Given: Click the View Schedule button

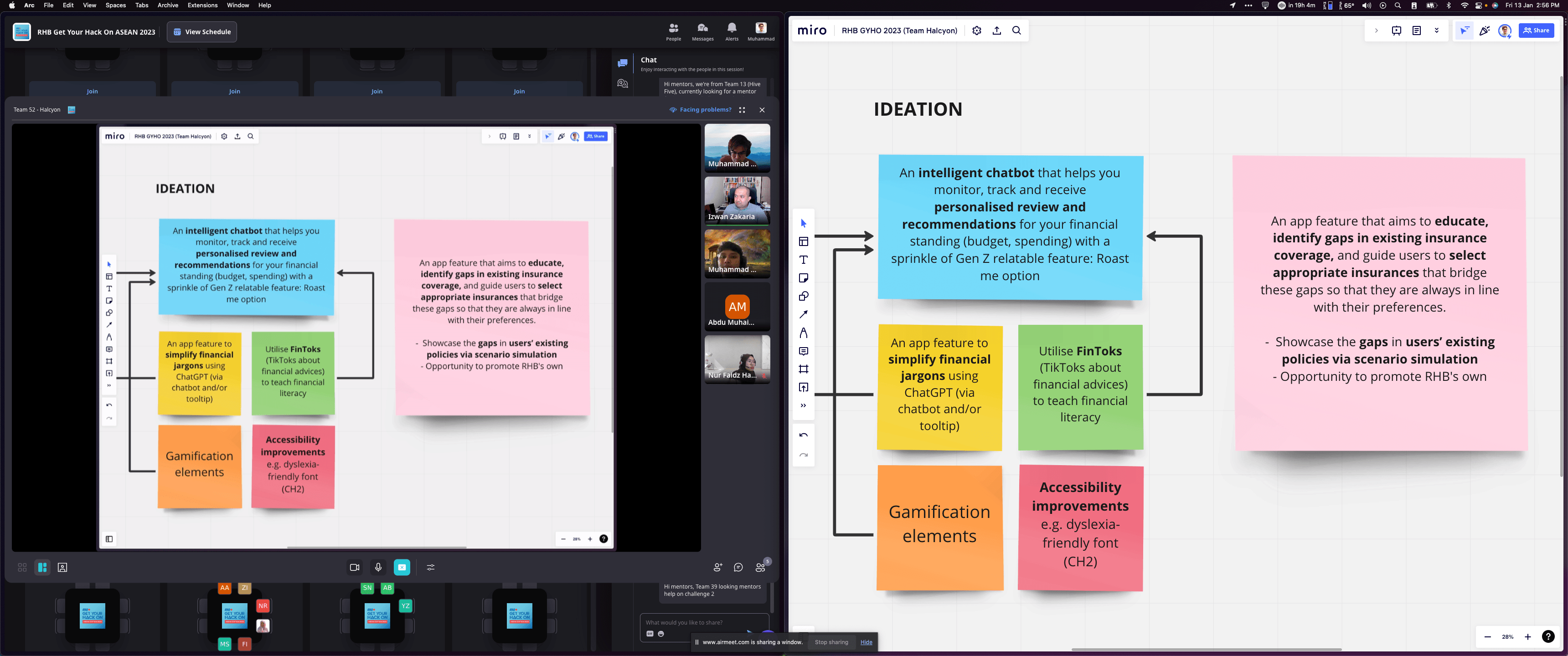Looking at the screenshot, I should coord(202,31).
